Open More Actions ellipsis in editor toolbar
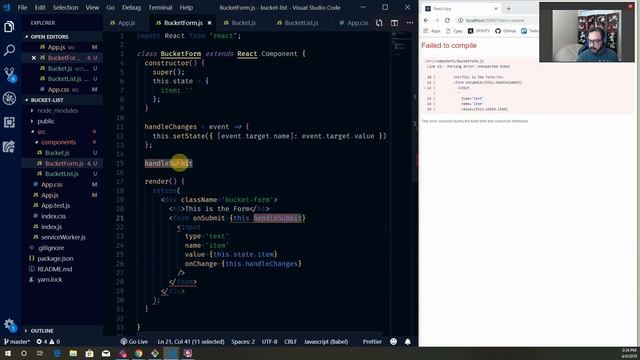This screenshot has height=360, width=640. pos(410,23)
